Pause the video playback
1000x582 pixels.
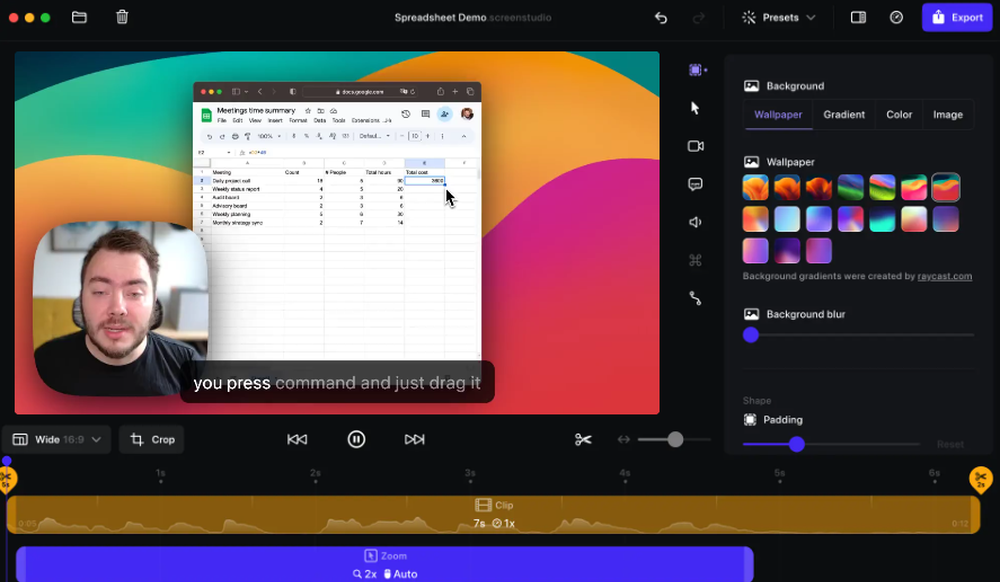tap(357, 439)
